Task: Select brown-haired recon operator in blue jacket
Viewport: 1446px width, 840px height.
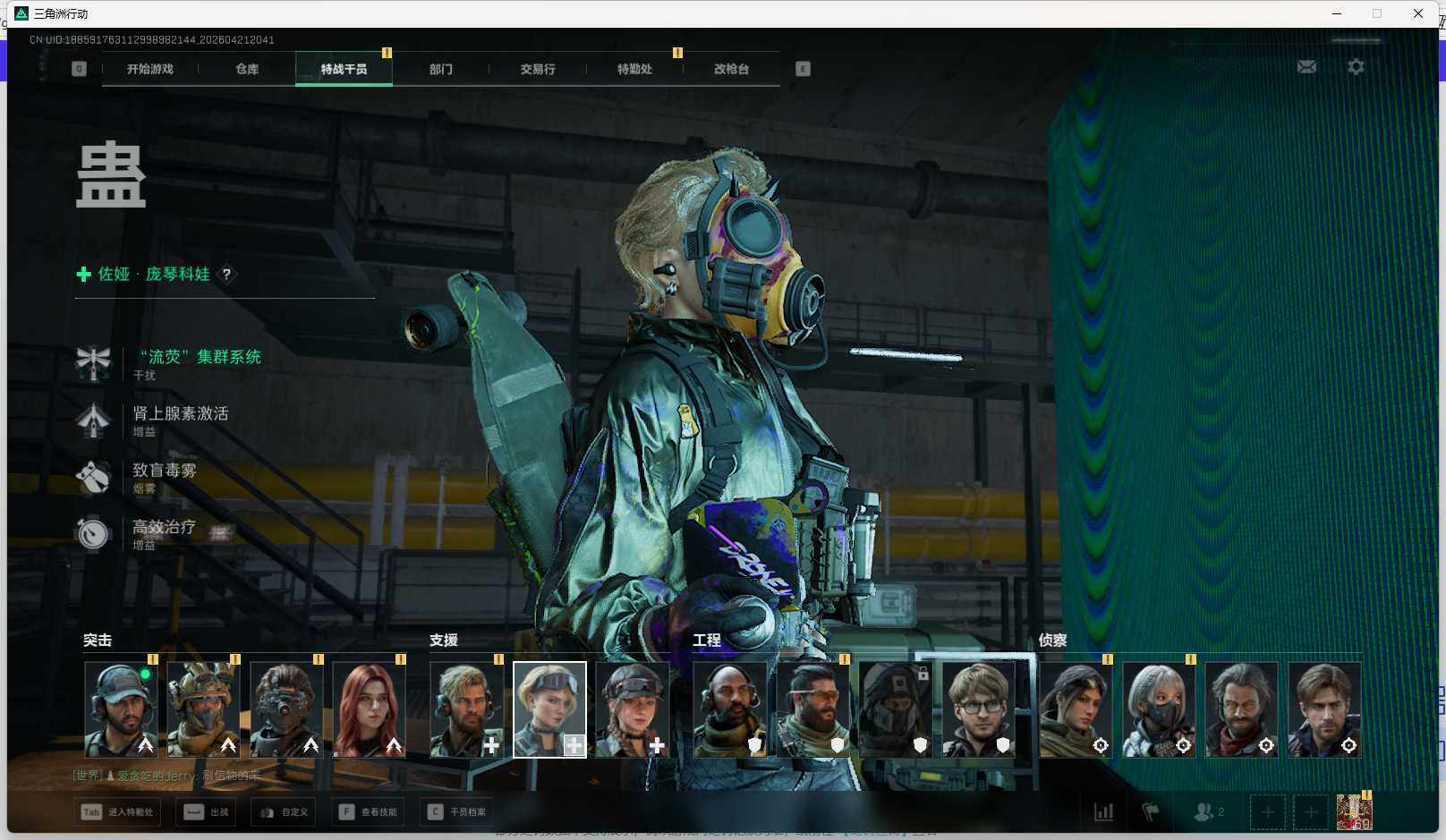Action: 1324,709
